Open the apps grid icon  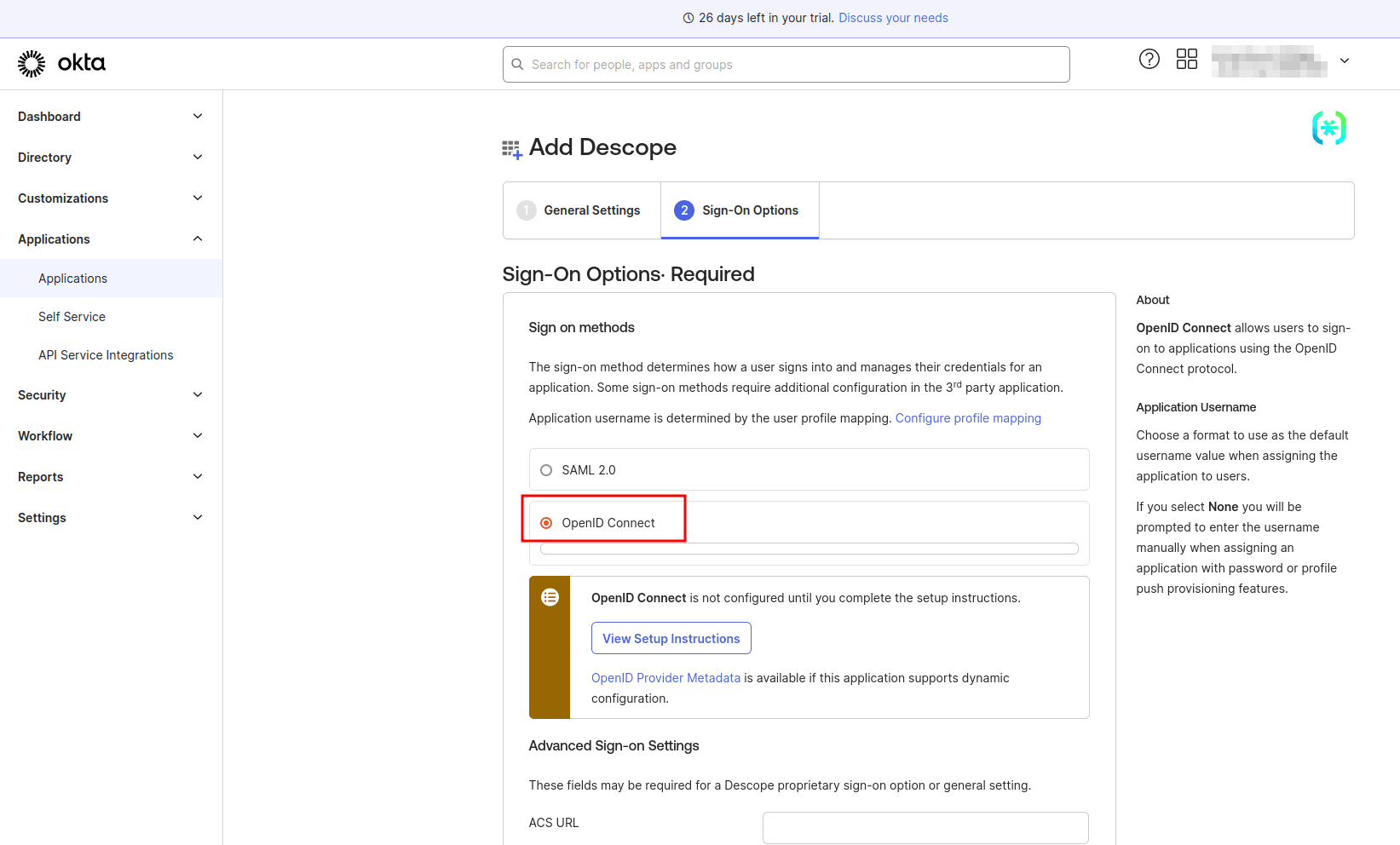pyautogui.click(x=1186, y=59)
